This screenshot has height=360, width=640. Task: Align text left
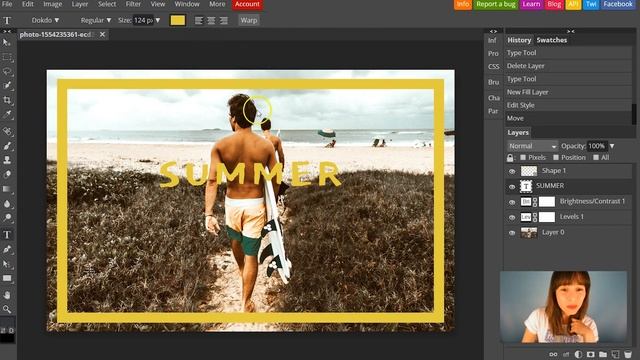click(199, 20)
